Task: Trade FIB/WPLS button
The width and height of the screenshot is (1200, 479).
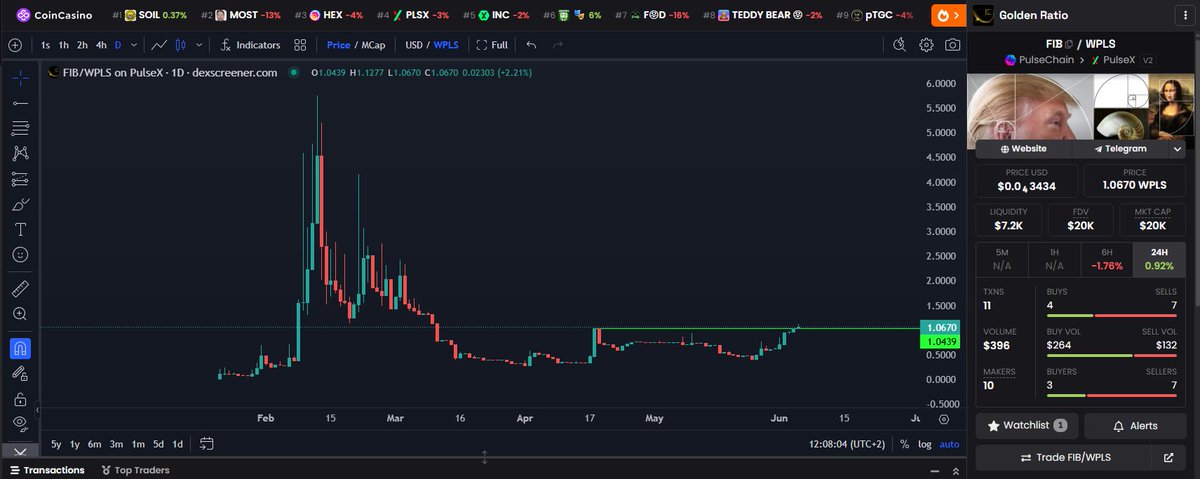Action: 1064,457
